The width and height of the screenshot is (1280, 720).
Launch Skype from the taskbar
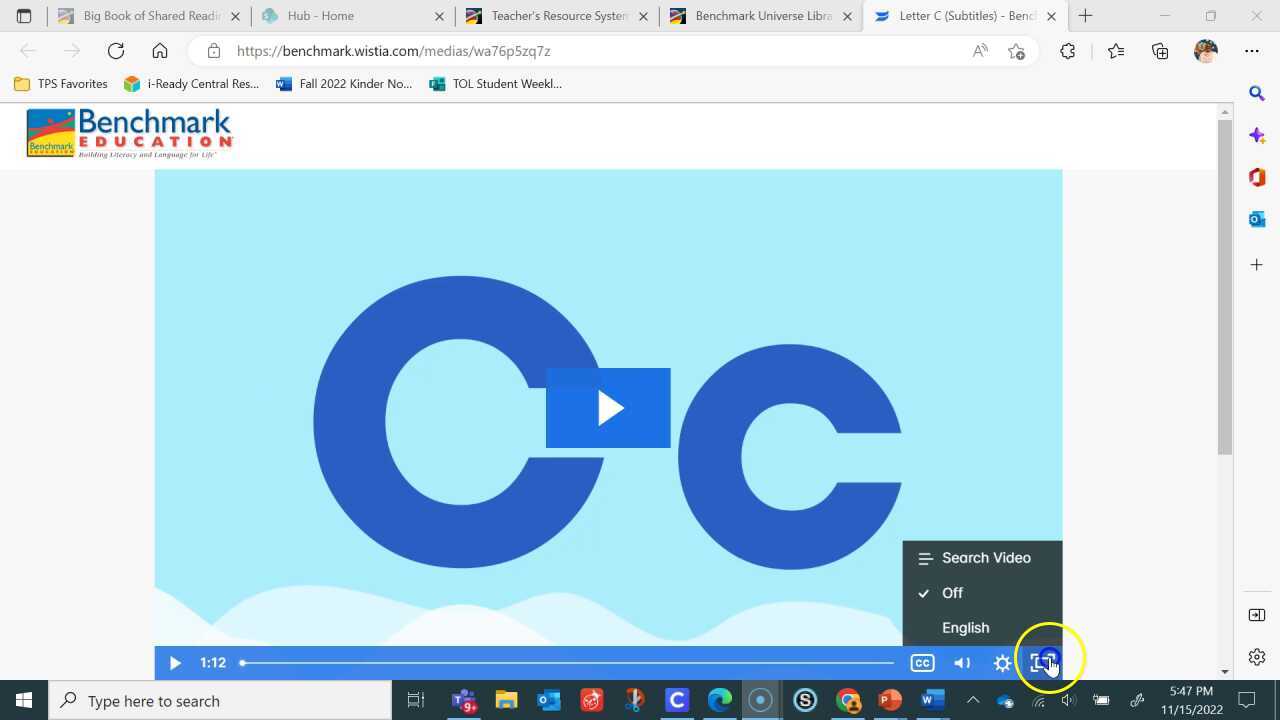tap(805, 700)
